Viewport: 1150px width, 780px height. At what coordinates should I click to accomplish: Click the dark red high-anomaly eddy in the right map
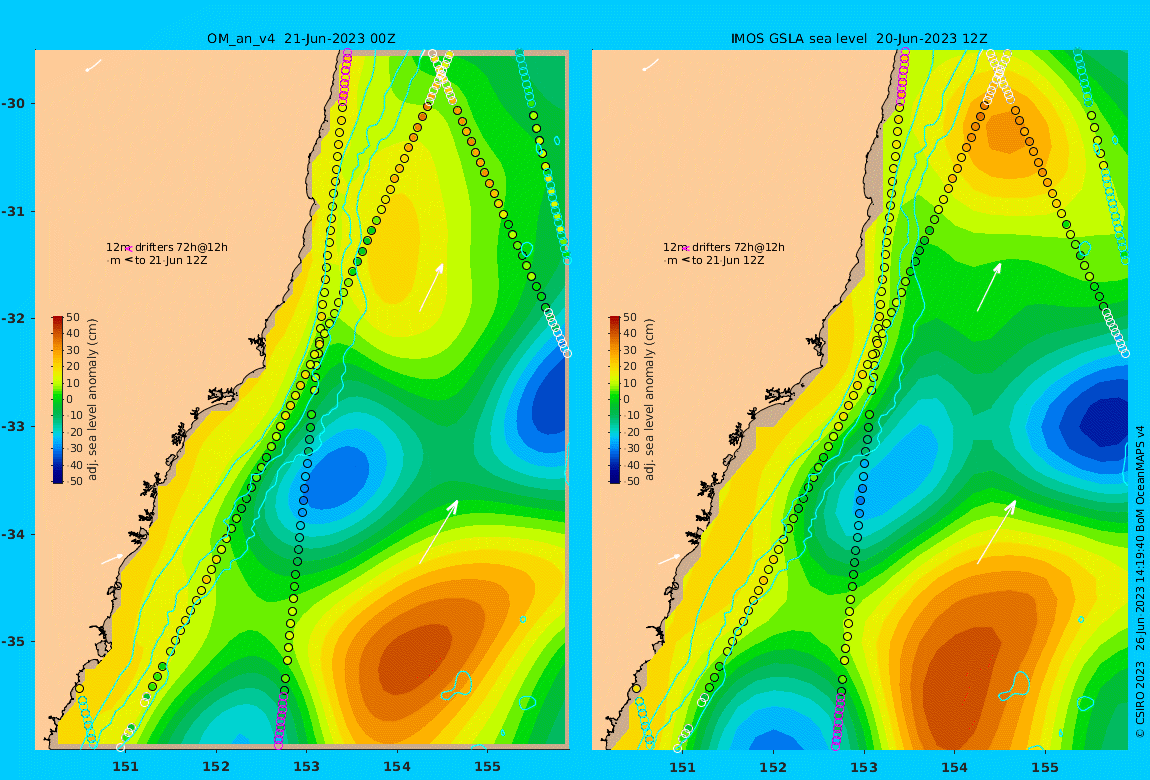pyautogui.click(x=962, y=689)
